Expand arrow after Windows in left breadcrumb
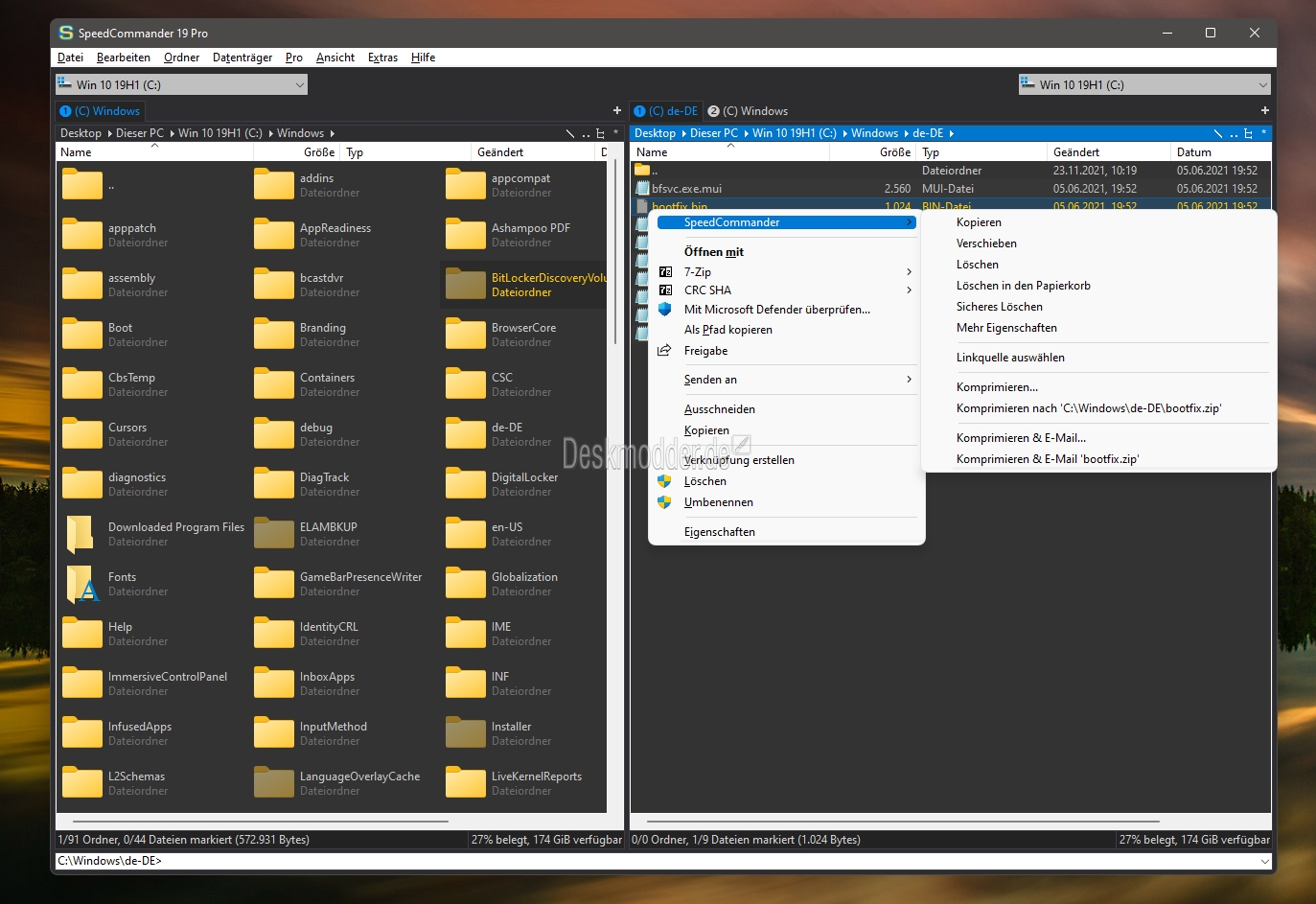The width and height of the screenshot is (1316, 904). 333,133
